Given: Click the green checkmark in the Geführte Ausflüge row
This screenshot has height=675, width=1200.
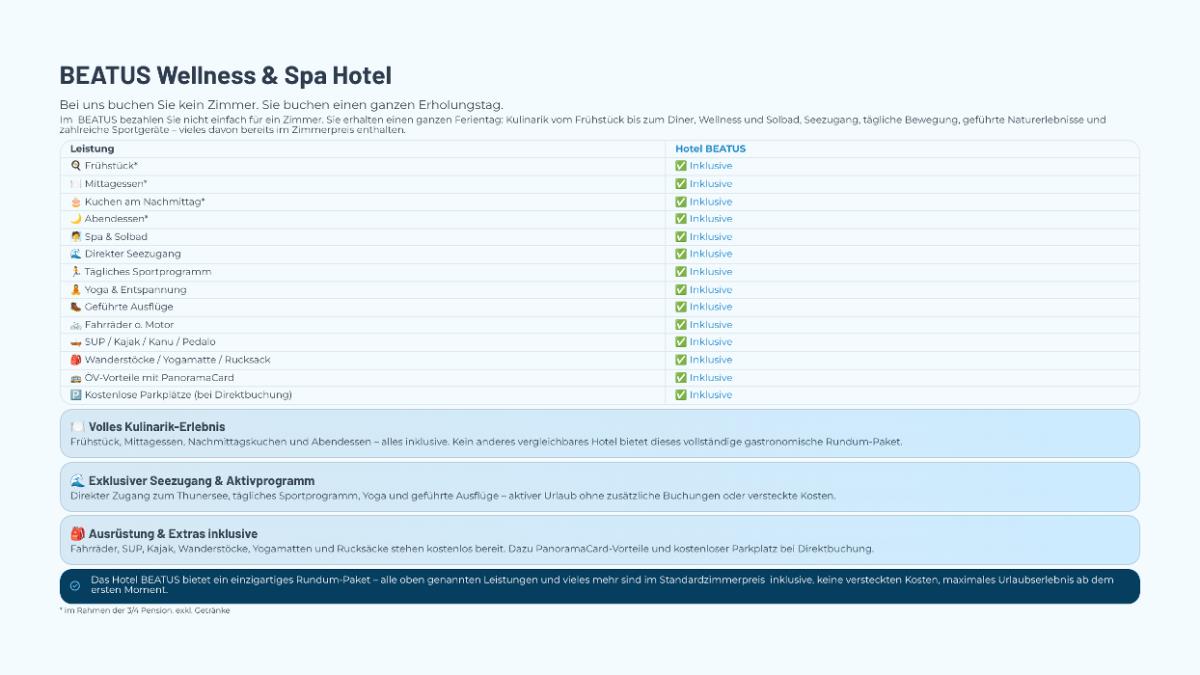Looking at the screenshot, I should coord(681,307).
